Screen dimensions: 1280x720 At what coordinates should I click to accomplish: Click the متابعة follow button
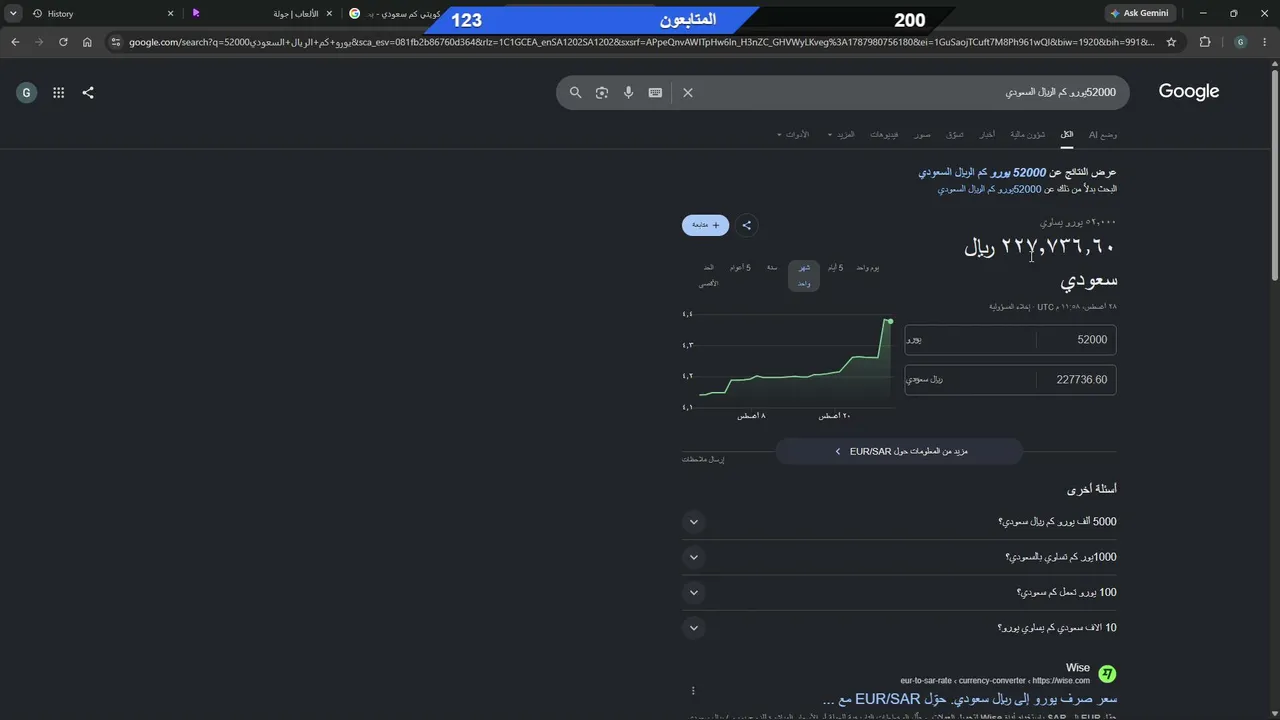coord(706,225)
